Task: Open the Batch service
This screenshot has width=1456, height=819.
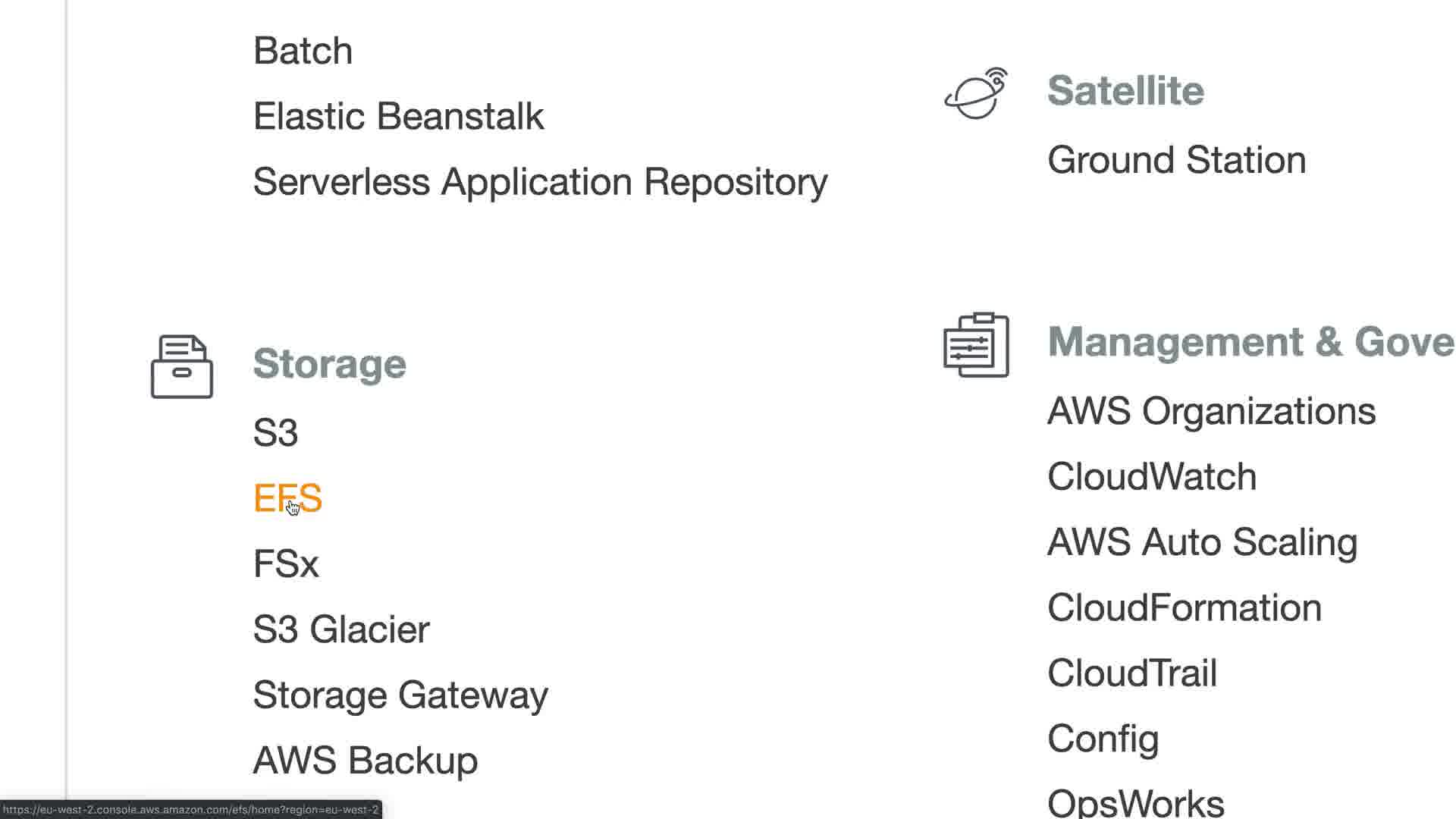Action: [303, 51]
